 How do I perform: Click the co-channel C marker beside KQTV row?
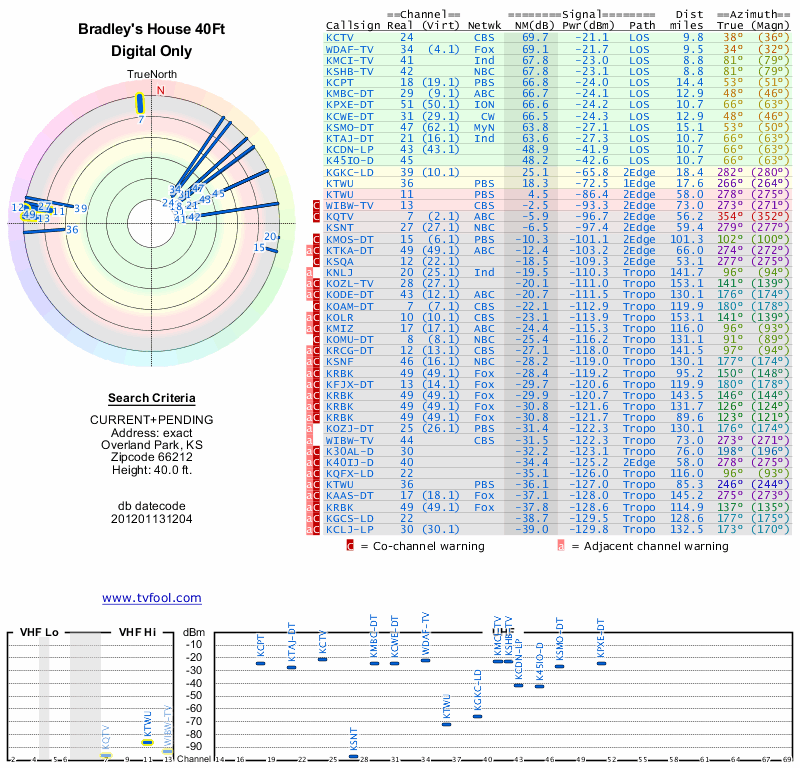pyautogui.click(x=316, y=217)
